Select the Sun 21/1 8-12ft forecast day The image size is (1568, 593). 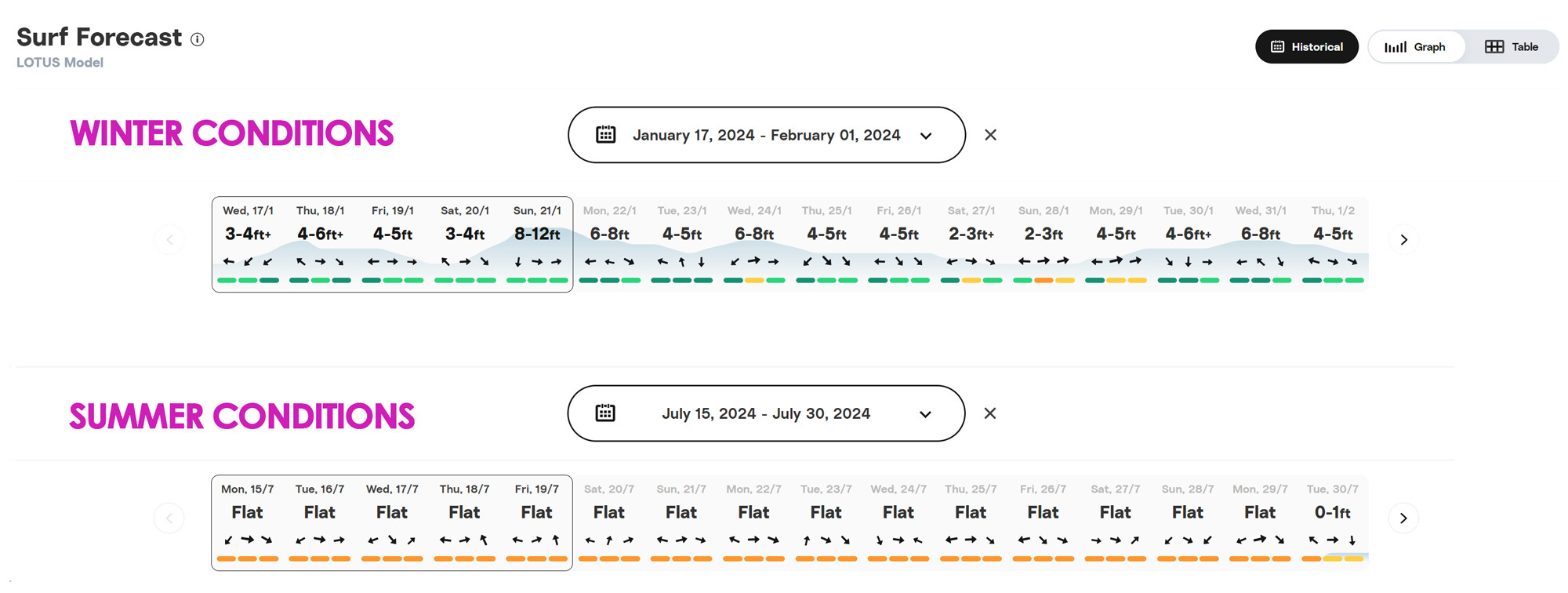(537, 243)
